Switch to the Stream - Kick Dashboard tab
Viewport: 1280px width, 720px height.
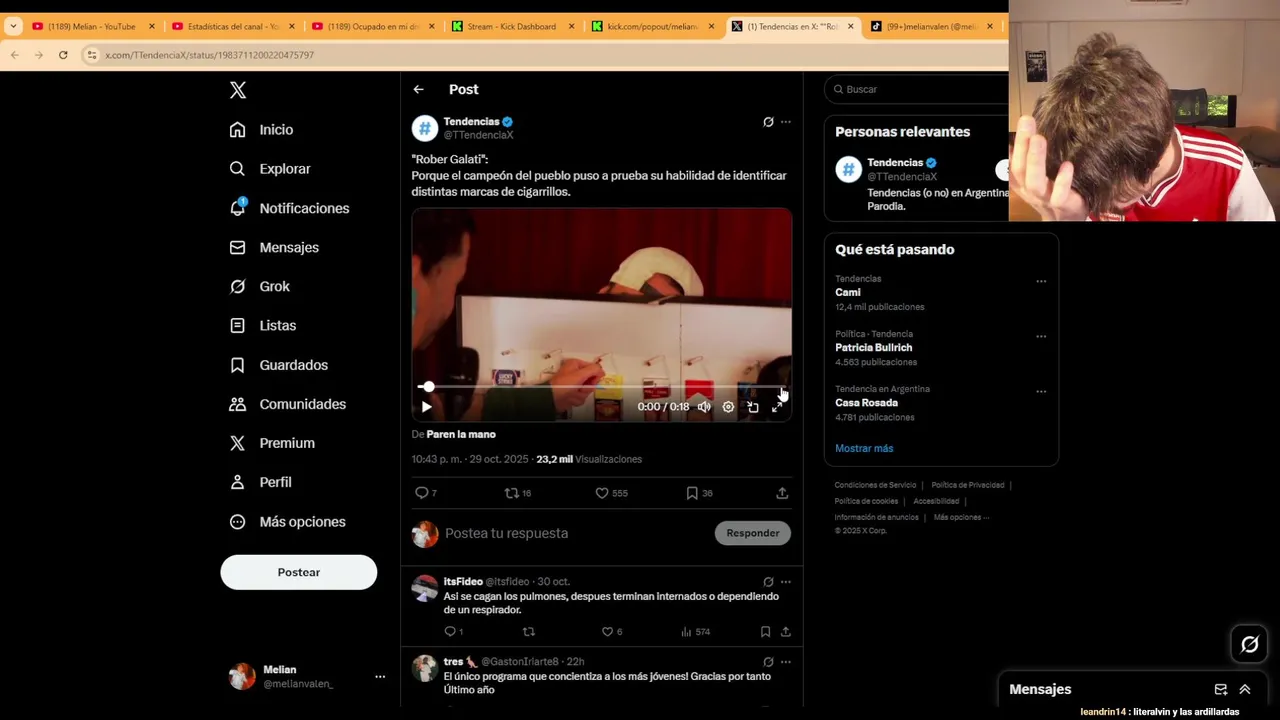point(511,26)
